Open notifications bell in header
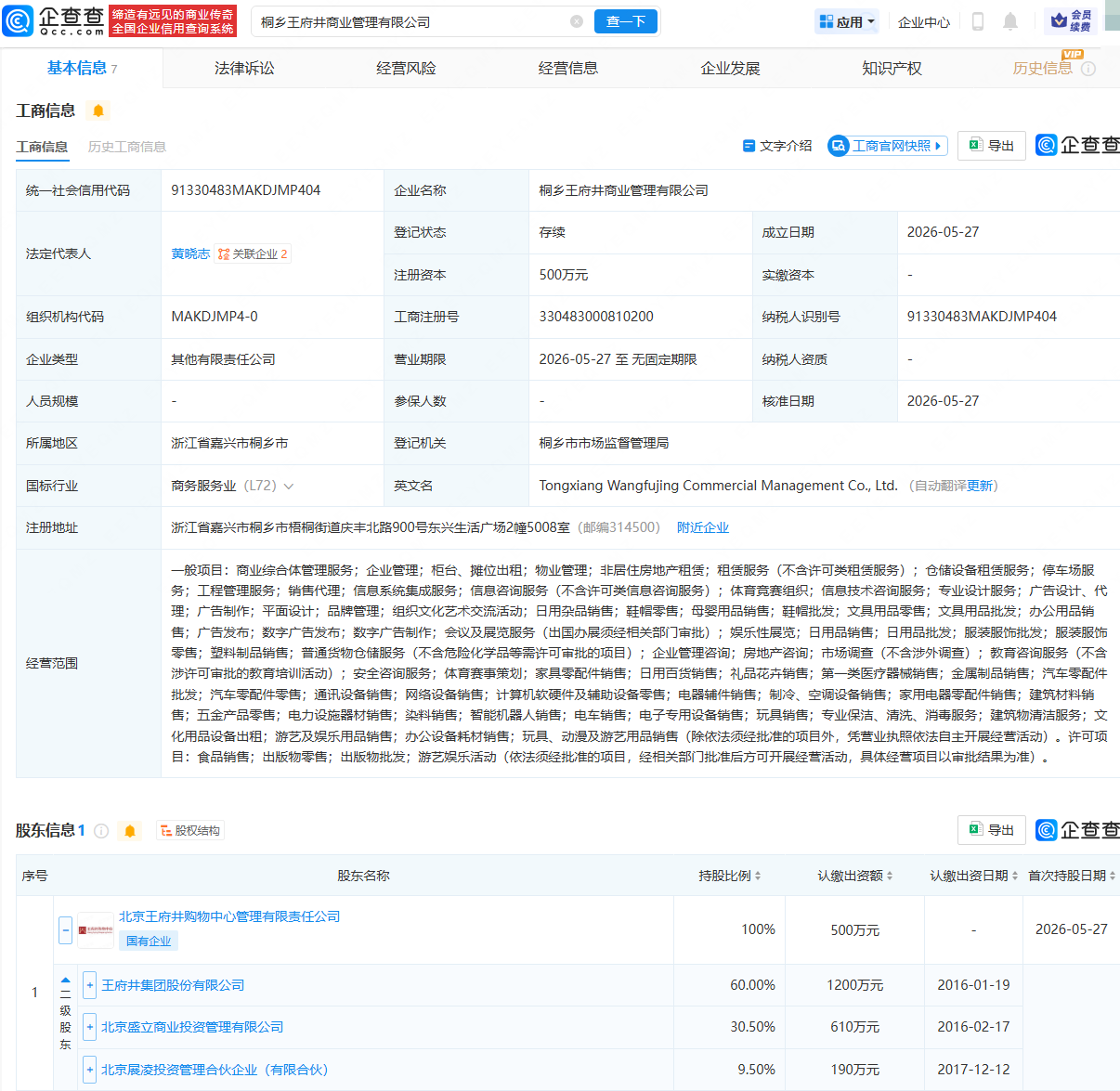 click(1010, 21)
